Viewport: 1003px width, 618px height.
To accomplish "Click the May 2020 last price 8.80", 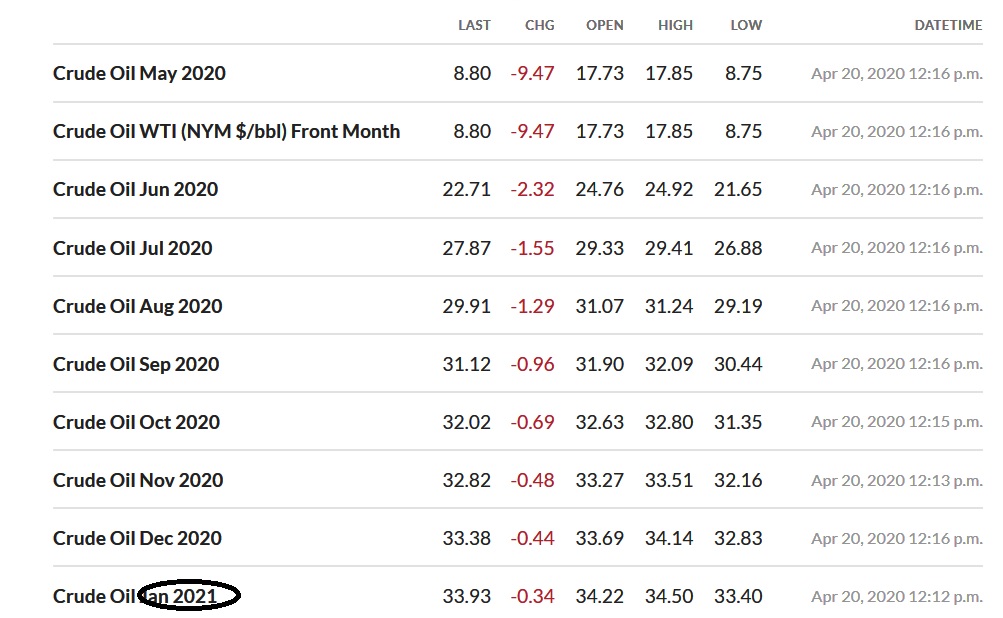I will 472,73.
